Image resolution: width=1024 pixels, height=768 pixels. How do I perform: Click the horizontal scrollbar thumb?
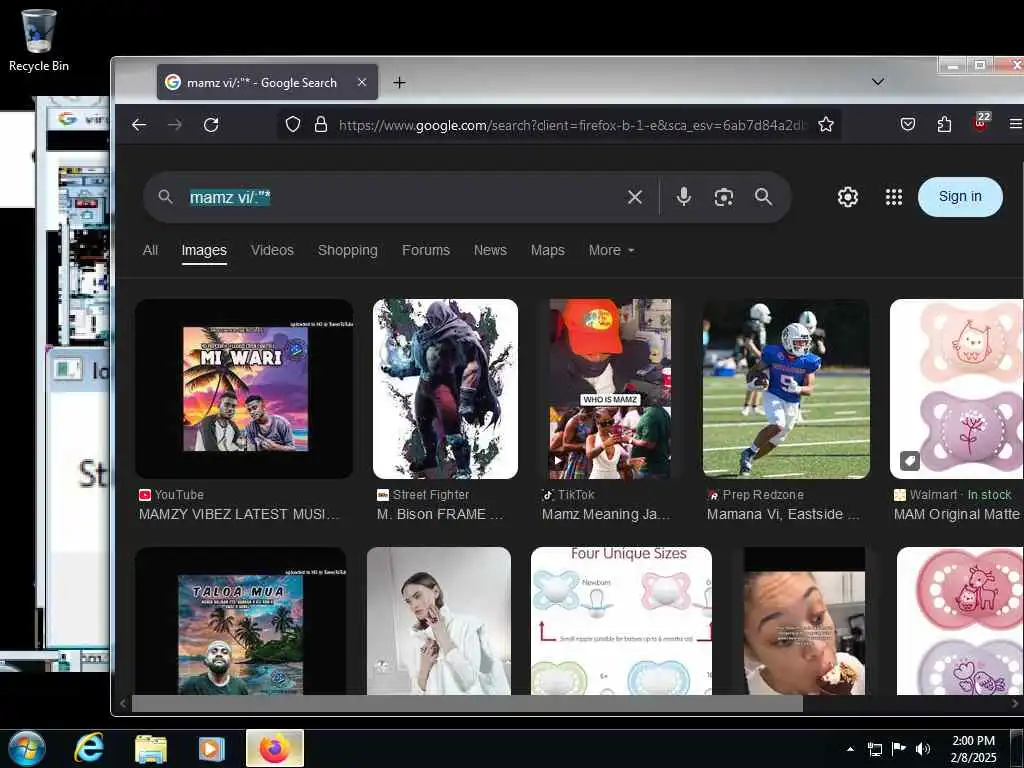pyautogui.click(x=467, y=703)
